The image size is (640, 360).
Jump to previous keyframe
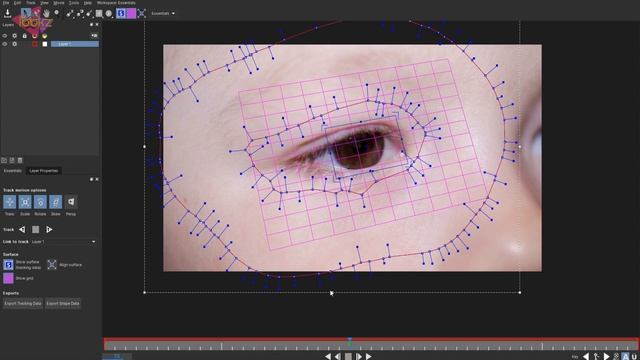click(586, 357)
